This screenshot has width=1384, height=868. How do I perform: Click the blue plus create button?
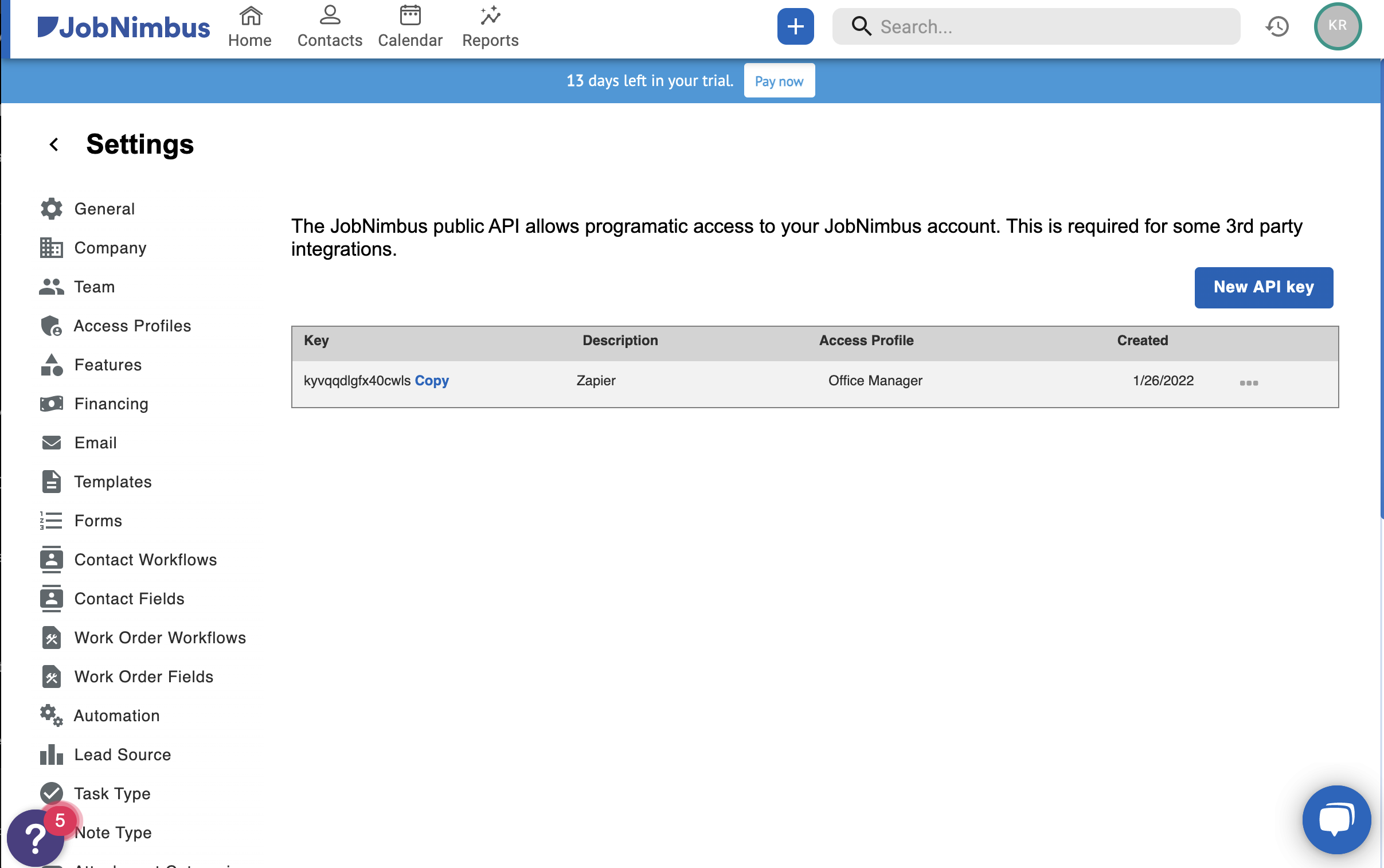pyautogui.click(x=795, y=26)
